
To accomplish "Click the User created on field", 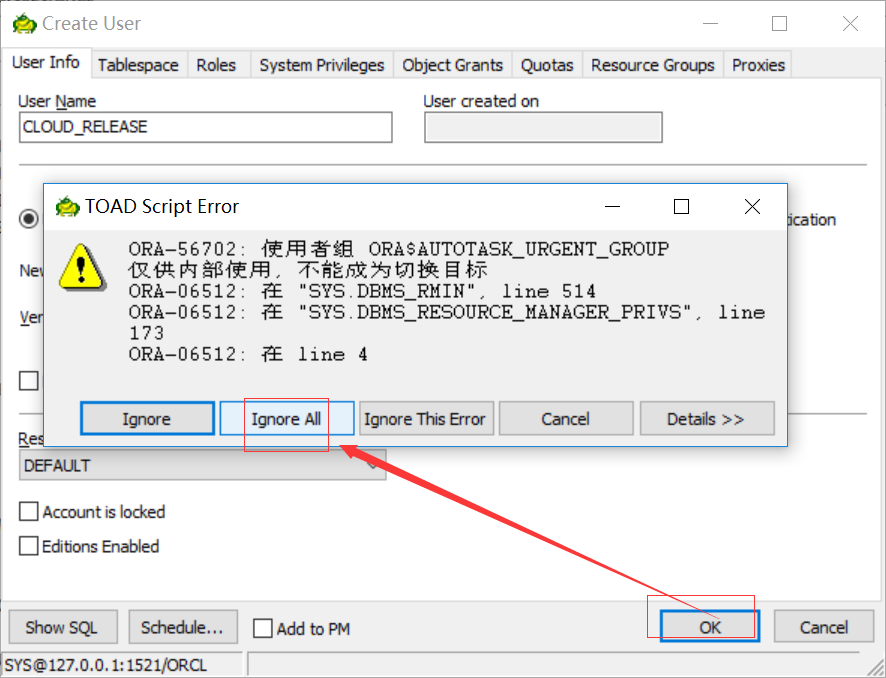I will click(x=543, y=127).
